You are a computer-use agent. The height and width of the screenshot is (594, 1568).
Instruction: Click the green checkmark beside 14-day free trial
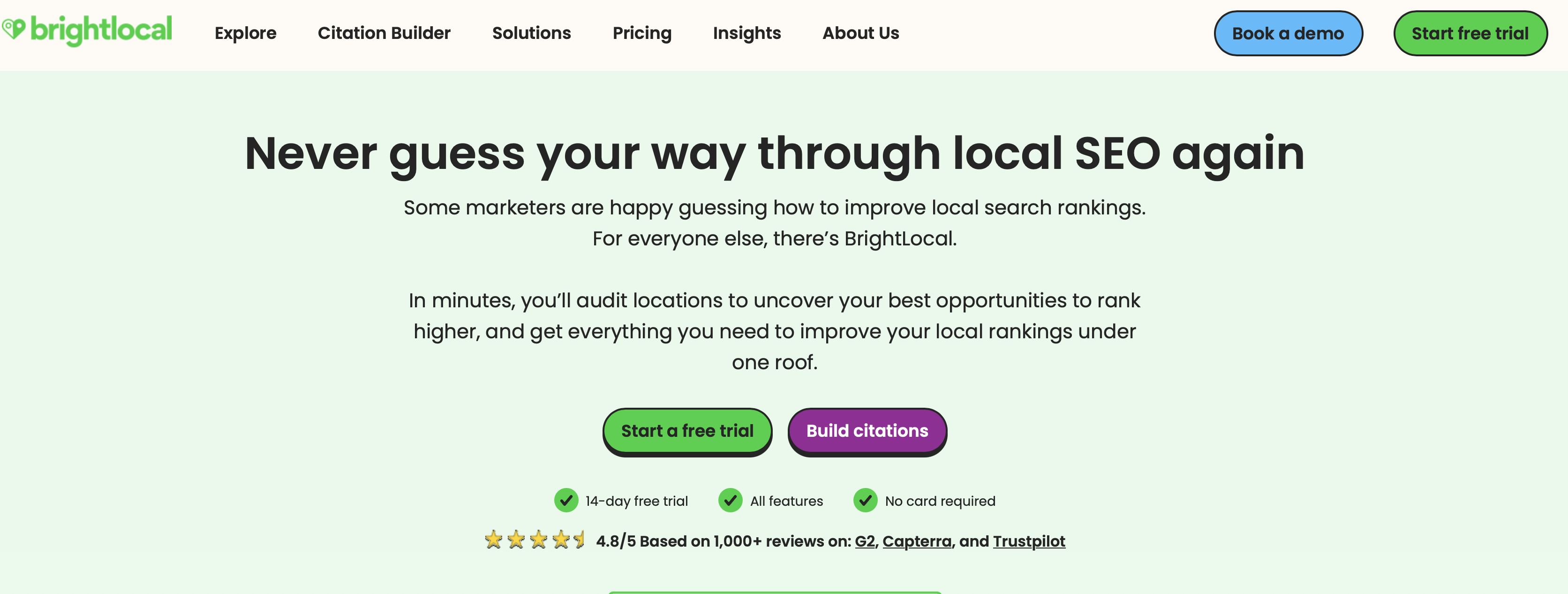(x=567, y=501)
